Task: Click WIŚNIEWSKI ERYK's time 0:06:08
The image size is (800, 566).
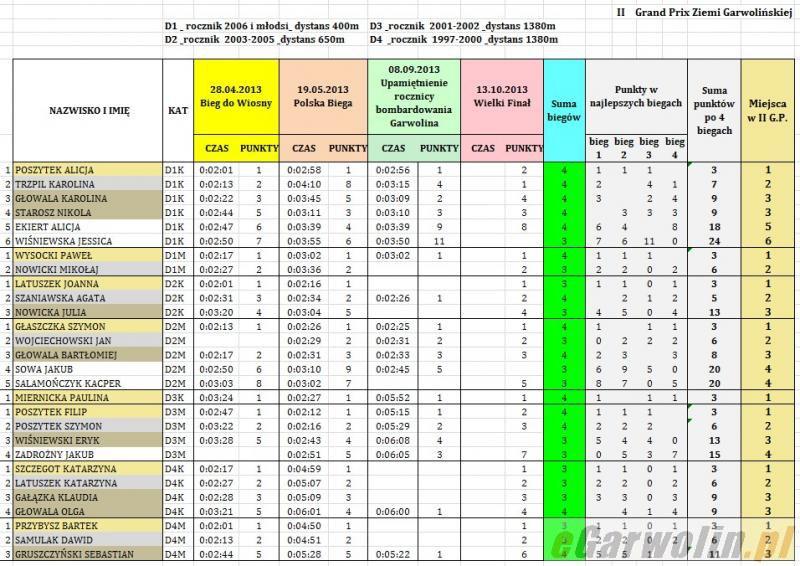Action: [x=393, y=440]
